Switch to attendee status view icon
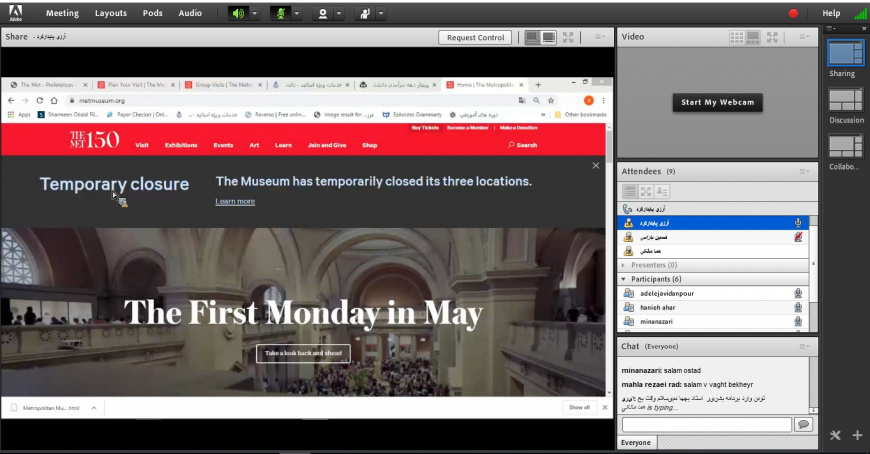The image size is (870, 454). click(x=662, y=191)
